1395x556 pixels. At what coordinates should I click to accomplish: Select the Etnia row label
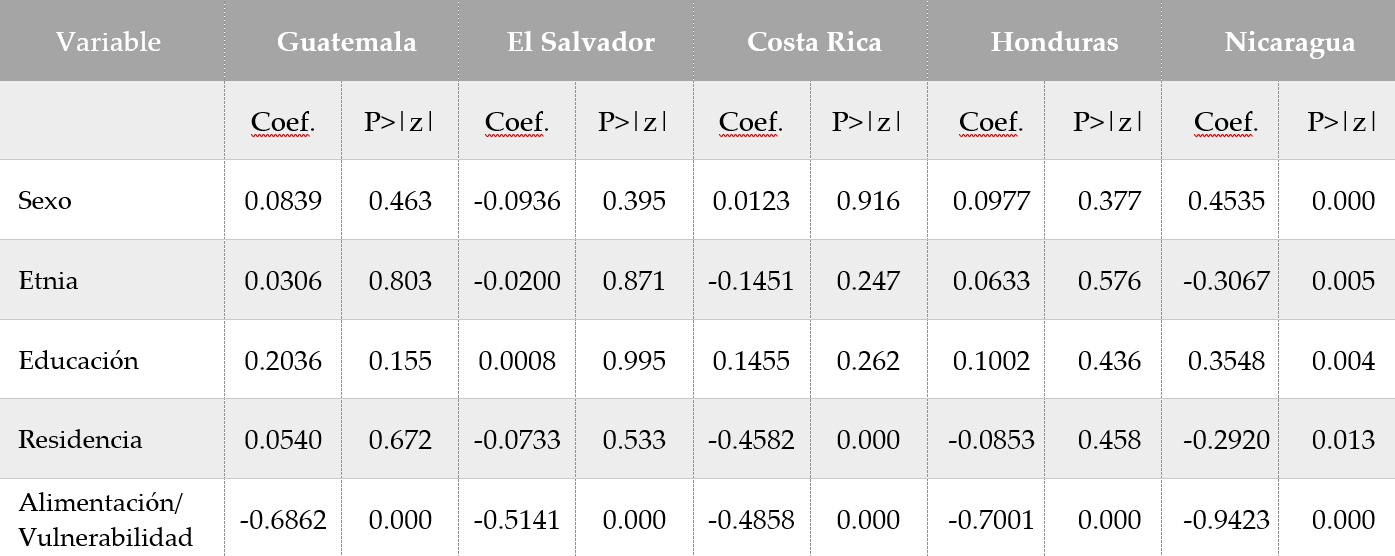(x=48, y=280)
